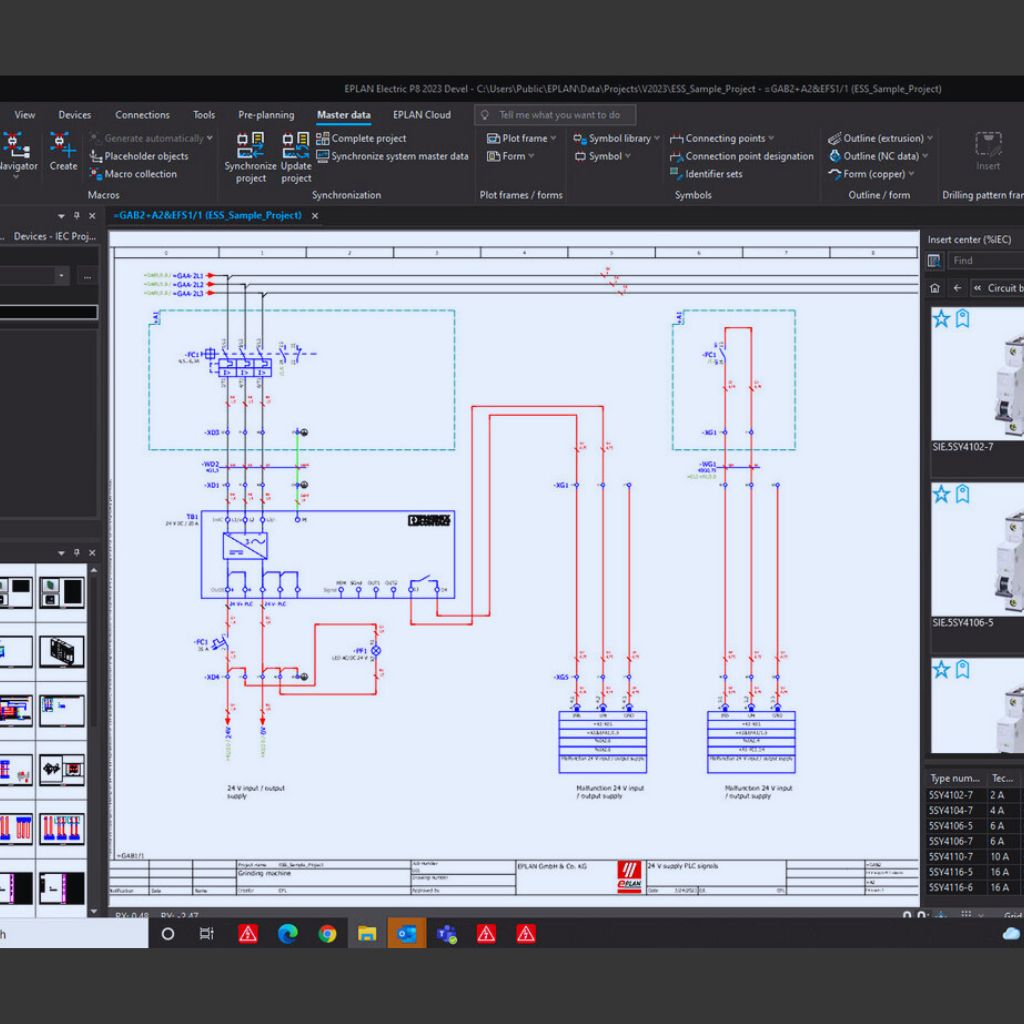Open the Devices ribbon tab
1024x1024 pixels.
coord(74,115)
